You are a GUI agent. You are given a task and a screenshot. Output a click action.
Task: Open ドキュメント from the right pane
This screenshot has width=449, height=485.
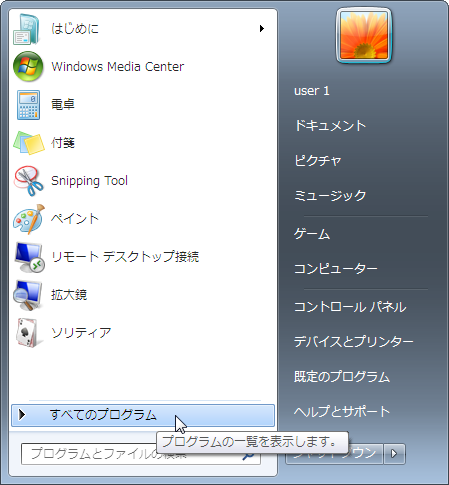tap(330, 126)
